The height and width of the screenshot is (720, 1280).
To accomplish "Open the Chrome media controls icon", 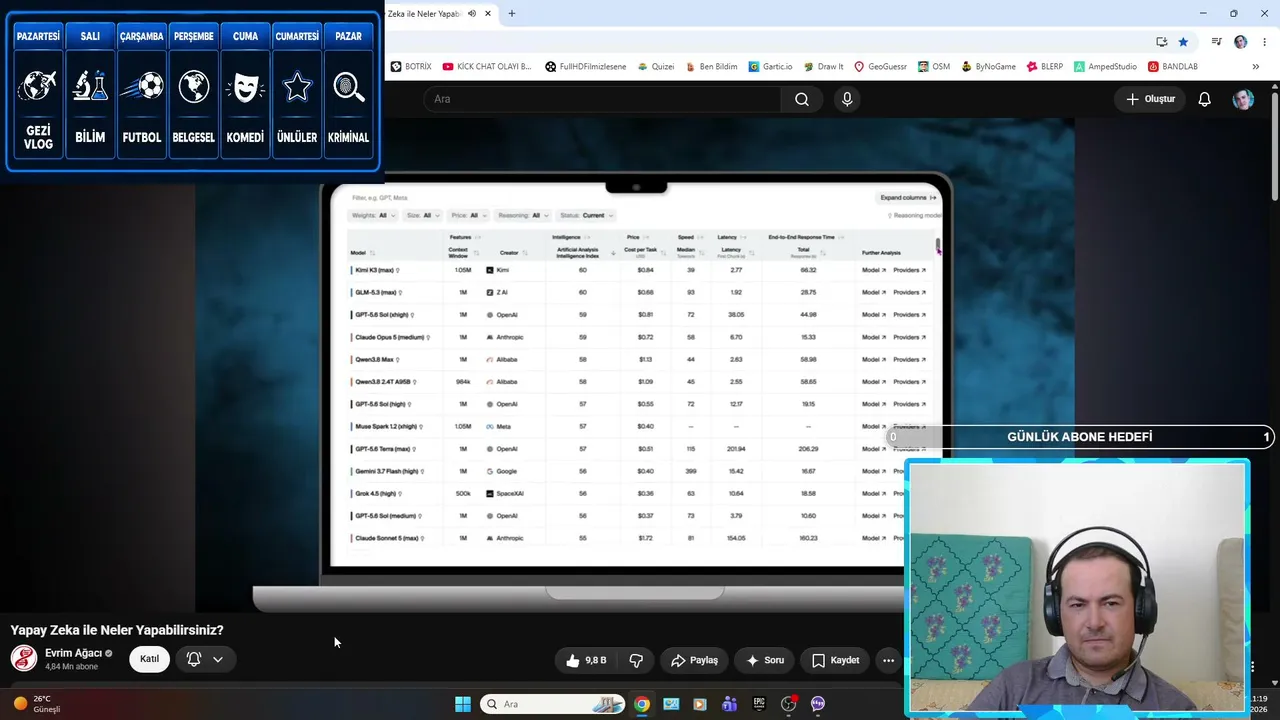I will click(1216, 42).
